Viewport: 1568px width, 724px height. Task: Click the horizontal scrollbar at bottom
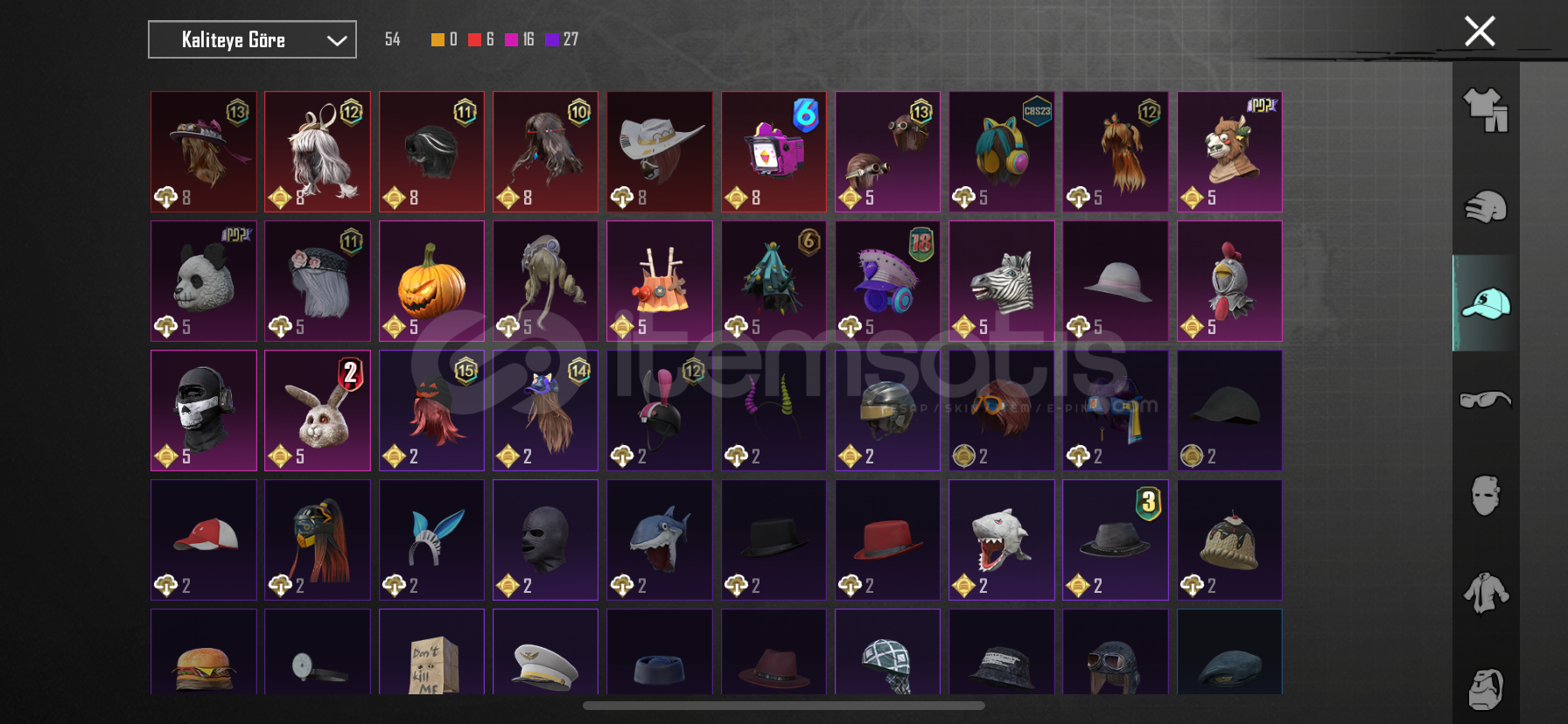coord(784,706)
